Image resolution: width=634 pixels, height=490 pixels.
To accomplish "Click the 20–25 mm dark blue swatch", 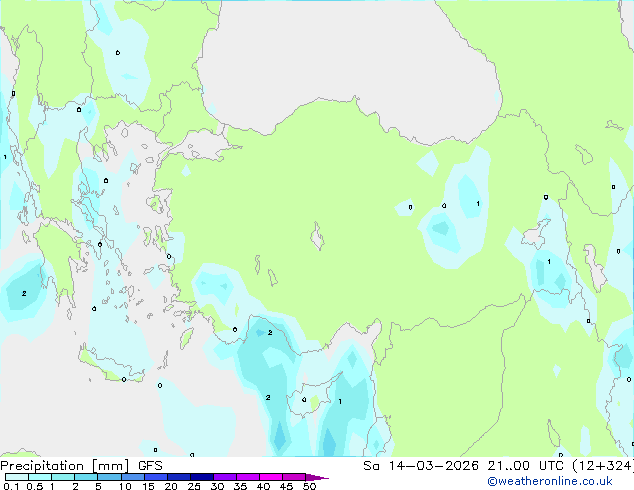I will (178, 477).
